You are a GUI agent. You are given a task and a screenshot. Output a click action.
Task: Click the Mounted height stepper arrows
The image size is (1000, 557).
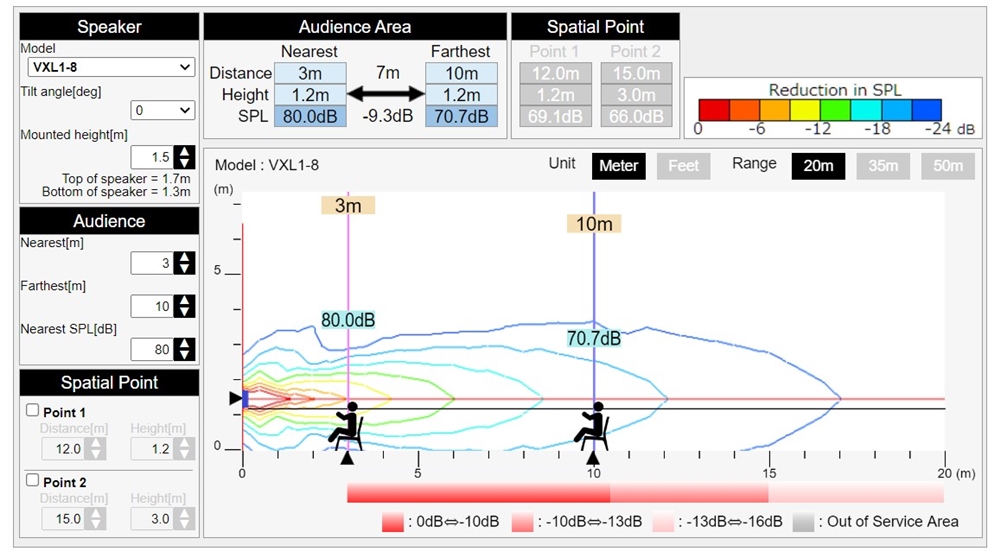click(x=184, y=157)
